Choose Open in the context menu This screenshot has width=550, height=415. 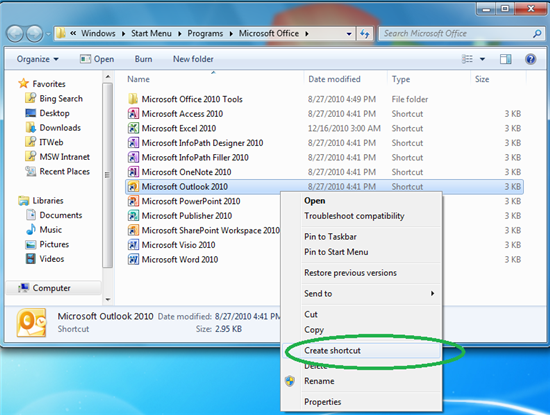click(361, 201)
